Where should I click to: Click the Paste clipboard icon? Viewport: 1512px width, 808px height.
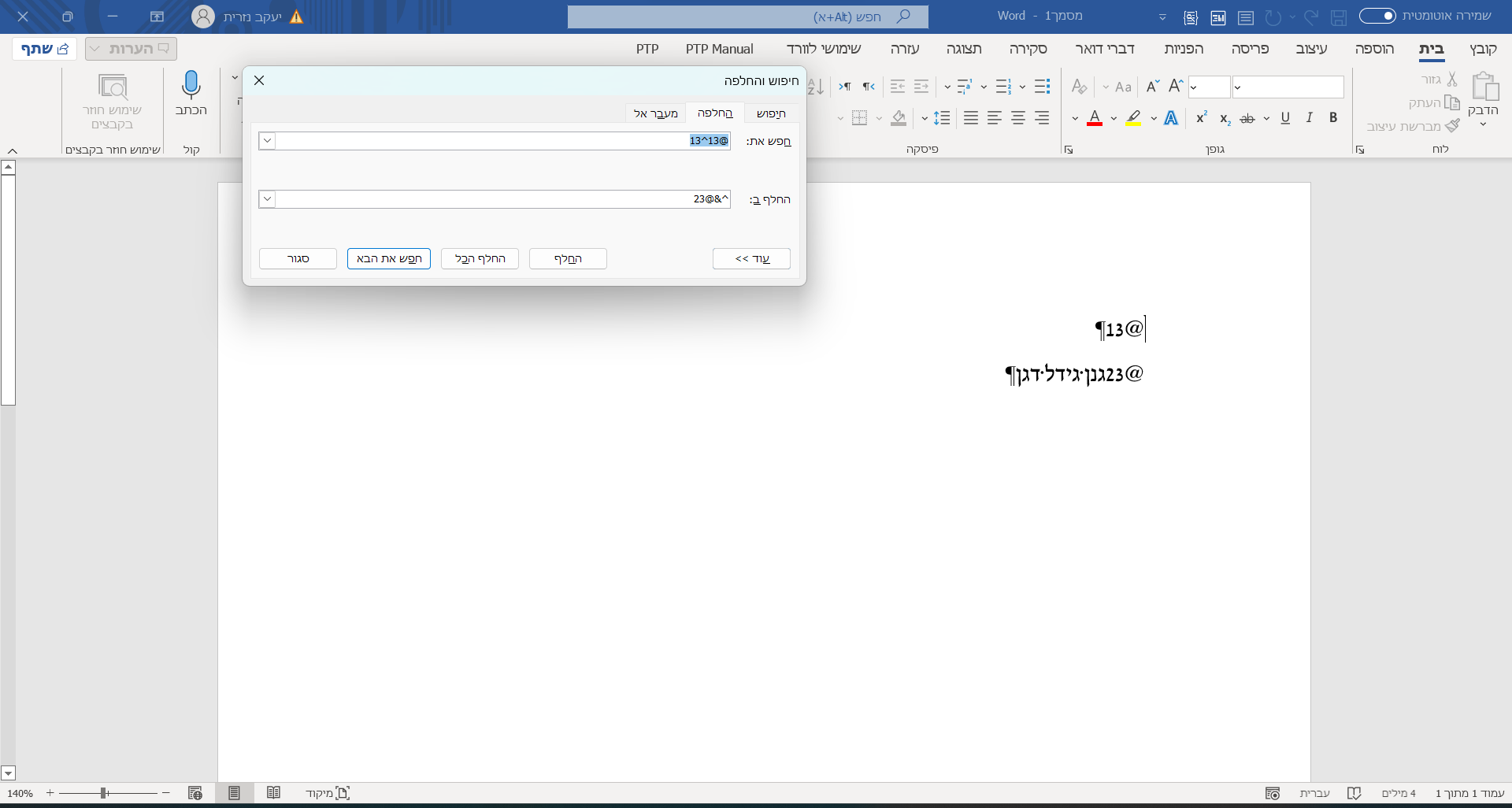click(x=1485, y=87)
